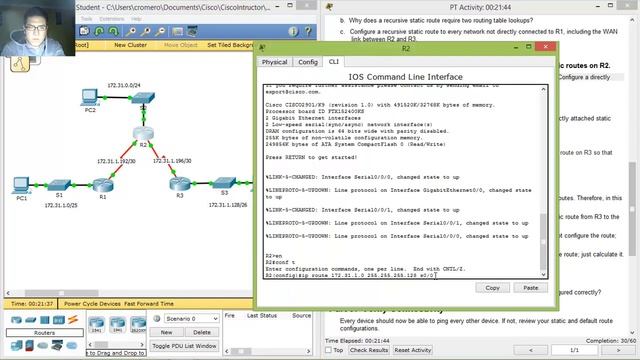Click the PT Activity vertical scrollbar thumb

(x=632, y=209)
